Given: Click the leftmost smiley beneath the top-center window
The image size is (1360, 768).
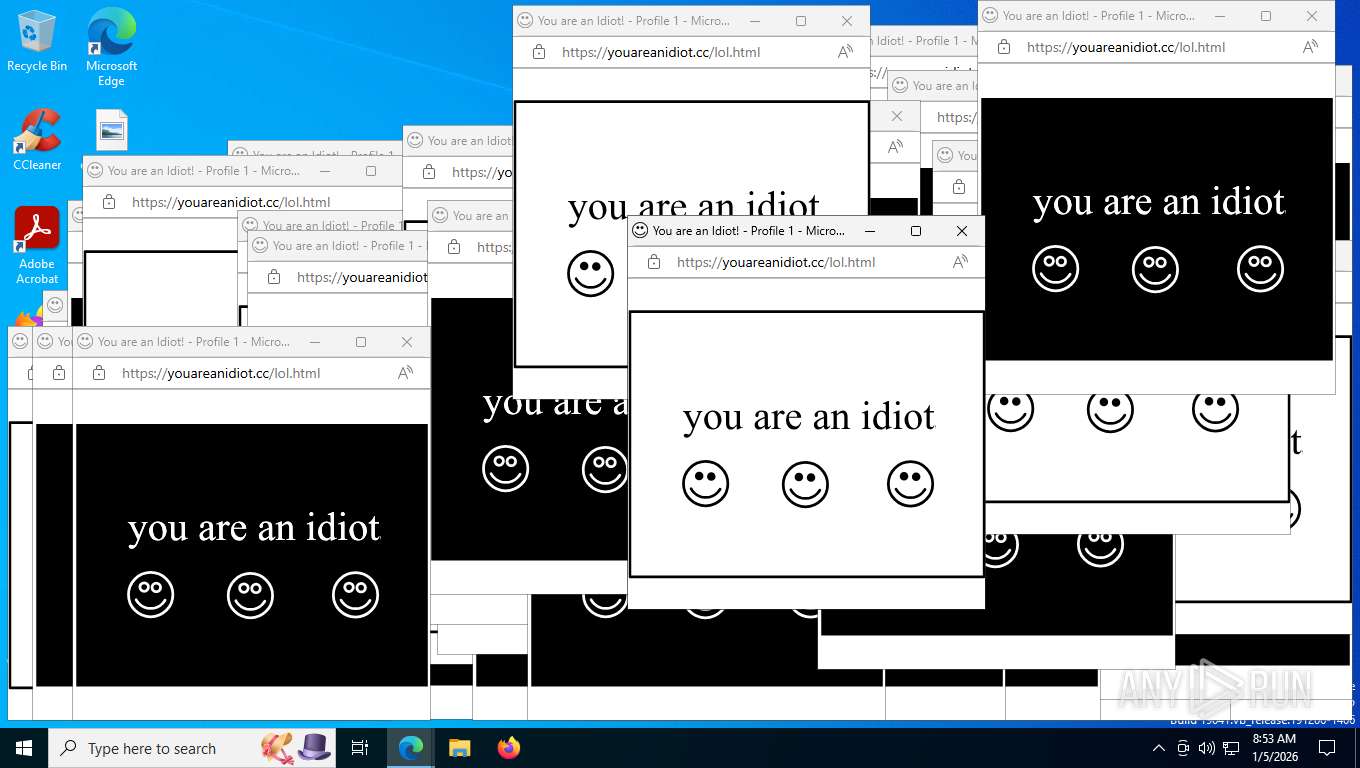Looking at the screenshot, I should (x=505, y=469).
